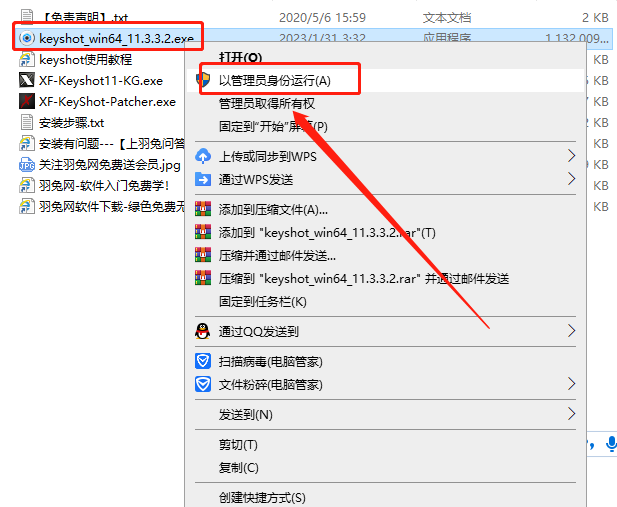Select the 【免责声明】.txt file name
This screenshot has width=617, height=507.
(x=84, y=17)
